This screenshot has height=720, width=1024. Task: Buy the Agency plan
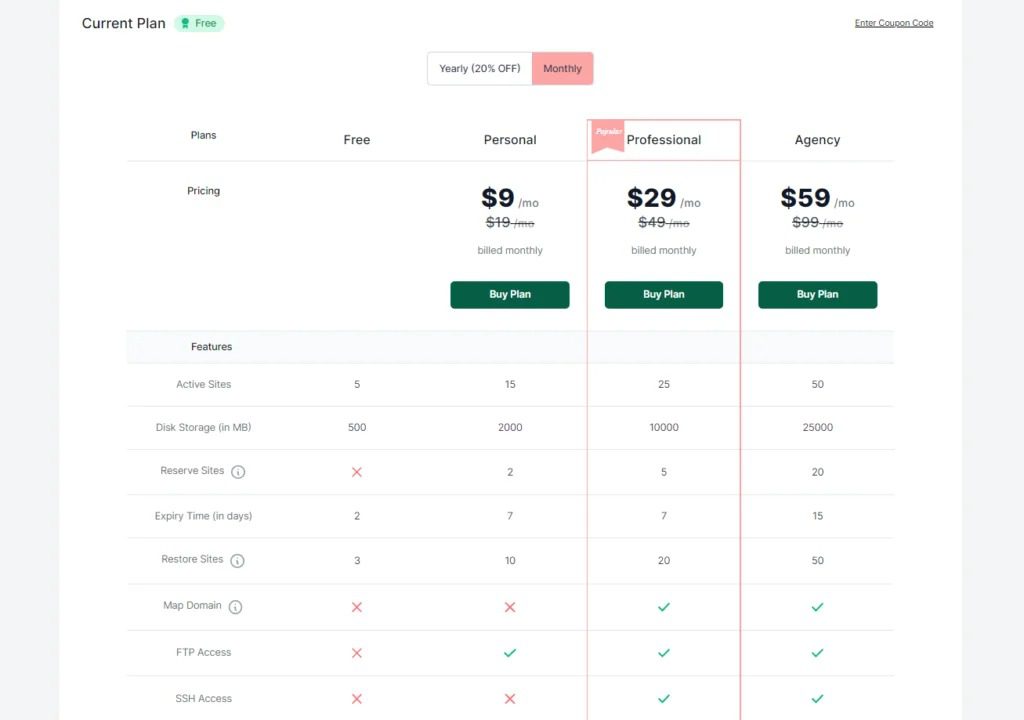818,295
